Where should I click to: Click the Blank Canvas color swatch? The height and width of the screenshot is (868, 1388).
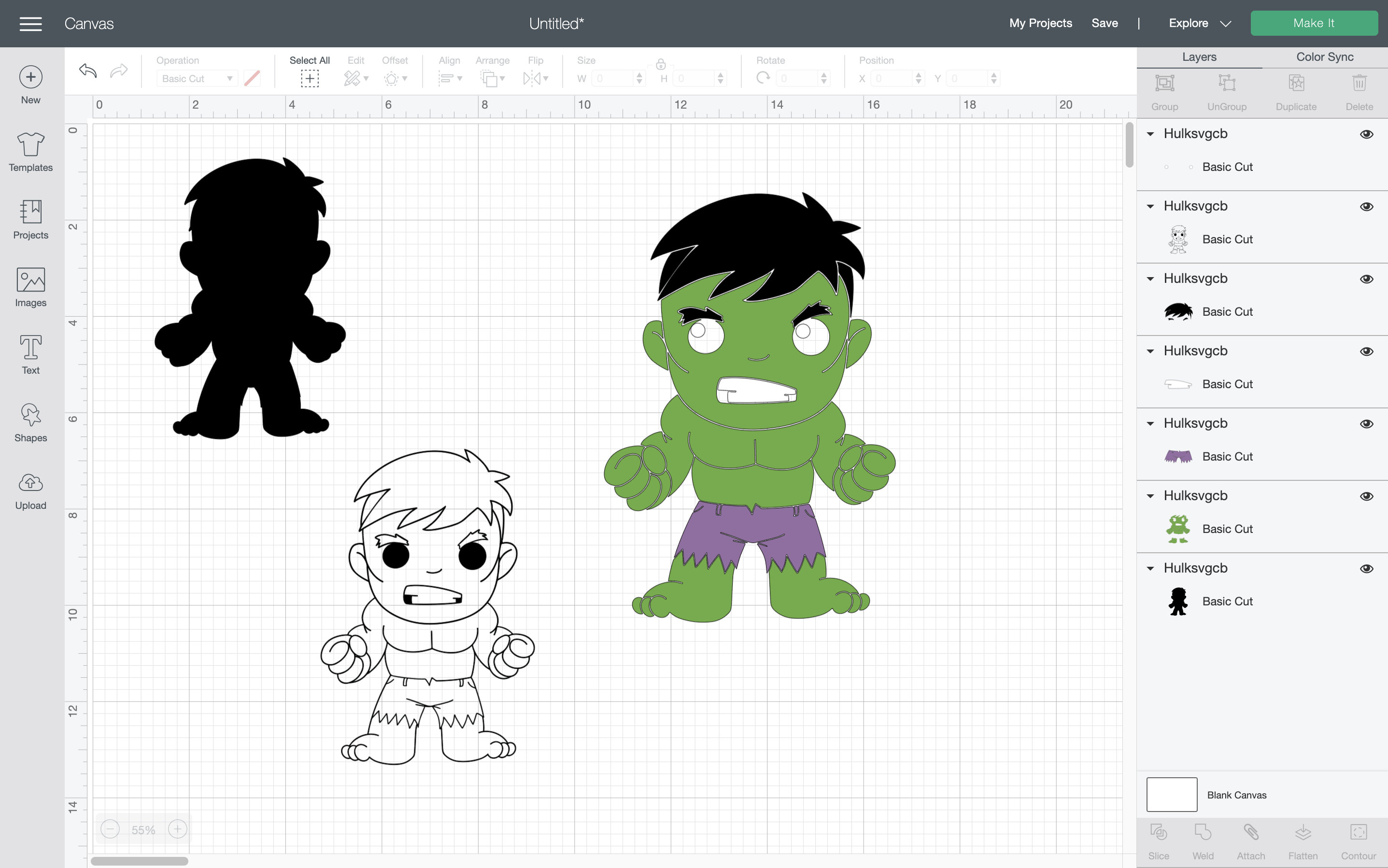click(x=1172, y=795)
